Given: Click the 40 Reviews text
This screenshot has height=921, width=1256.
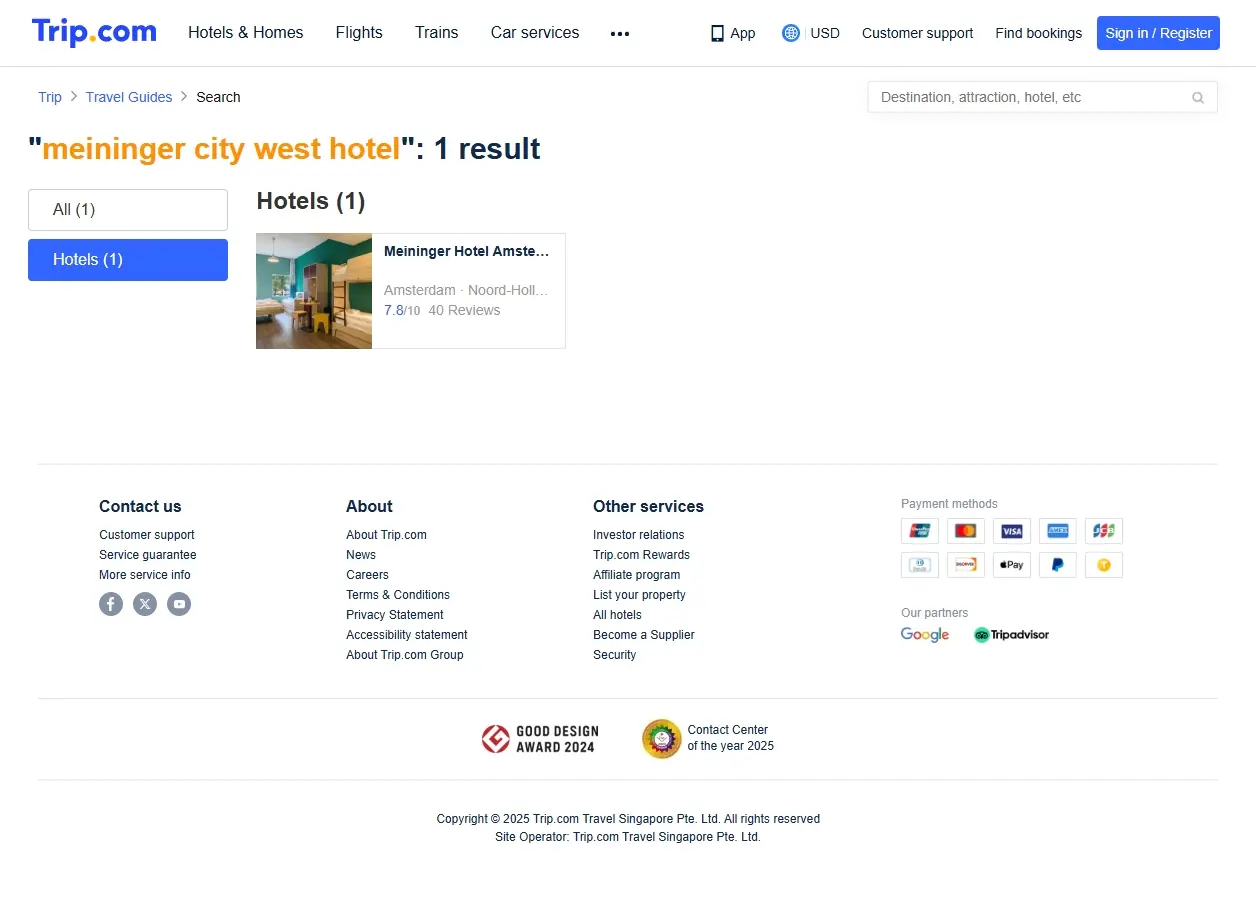Looking at the screenshot, I should pyautogui.click(x=464, y=310).
